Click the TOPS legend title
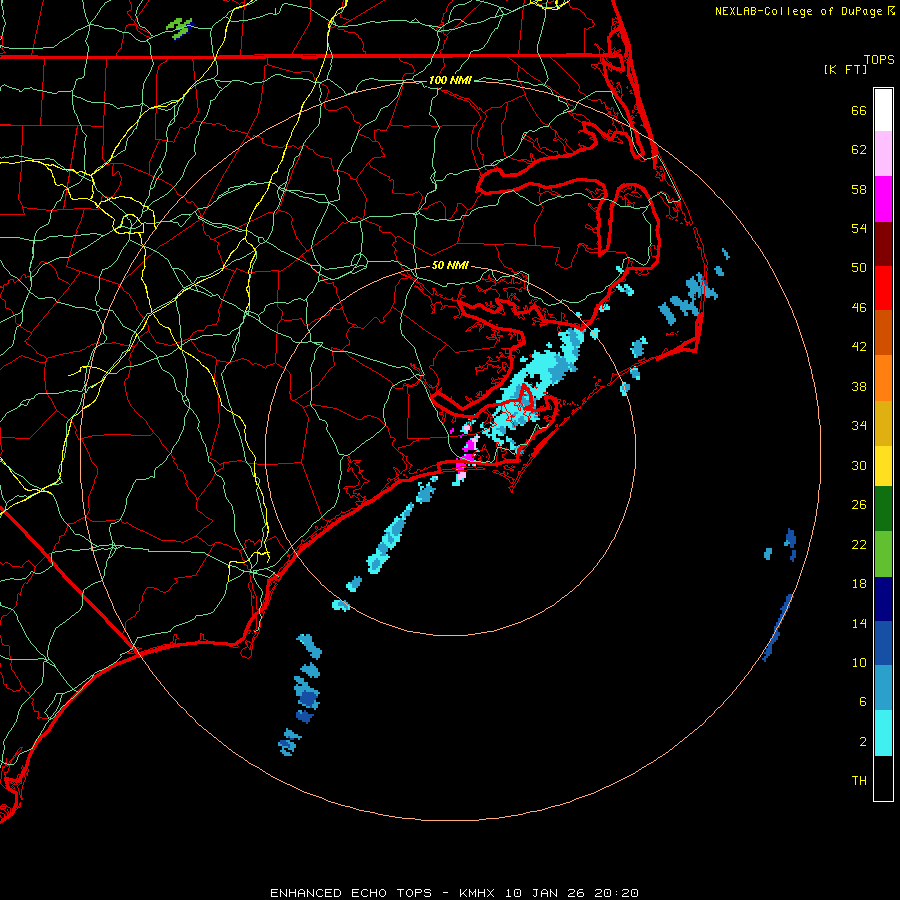The height and width of the screenshot is (900, 900). point(879,59)
